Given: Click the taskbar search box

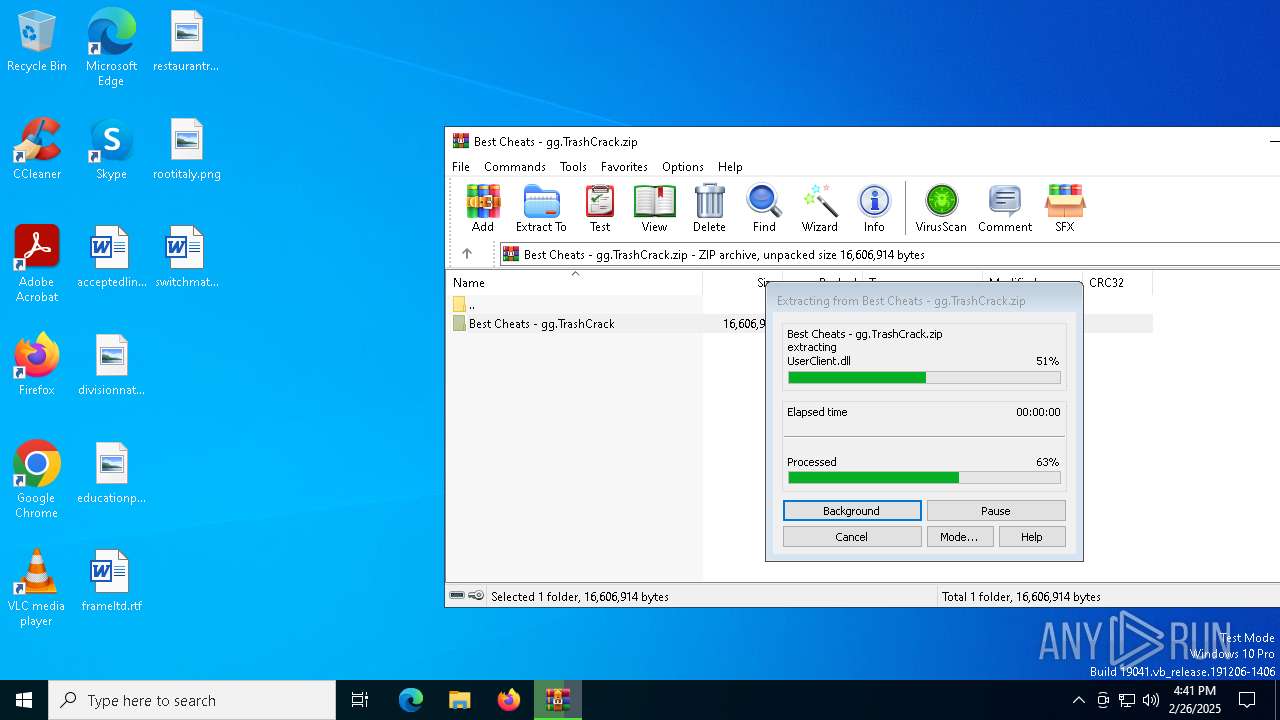Looking at the screenshot, I should (192, 700).
